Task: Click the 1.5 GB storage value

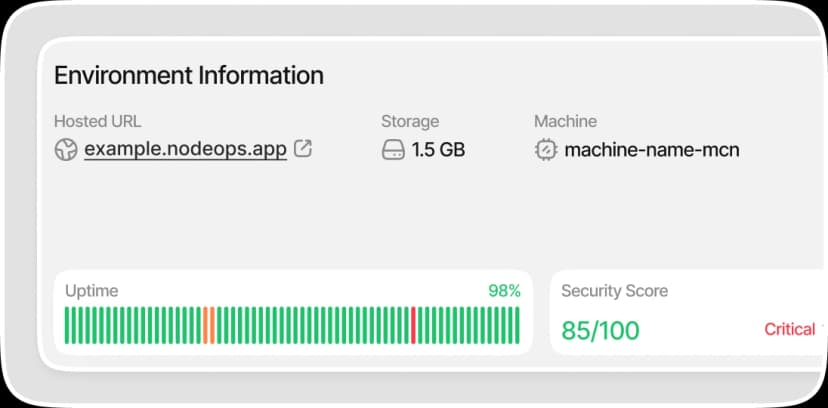Action: click(439, 150)
